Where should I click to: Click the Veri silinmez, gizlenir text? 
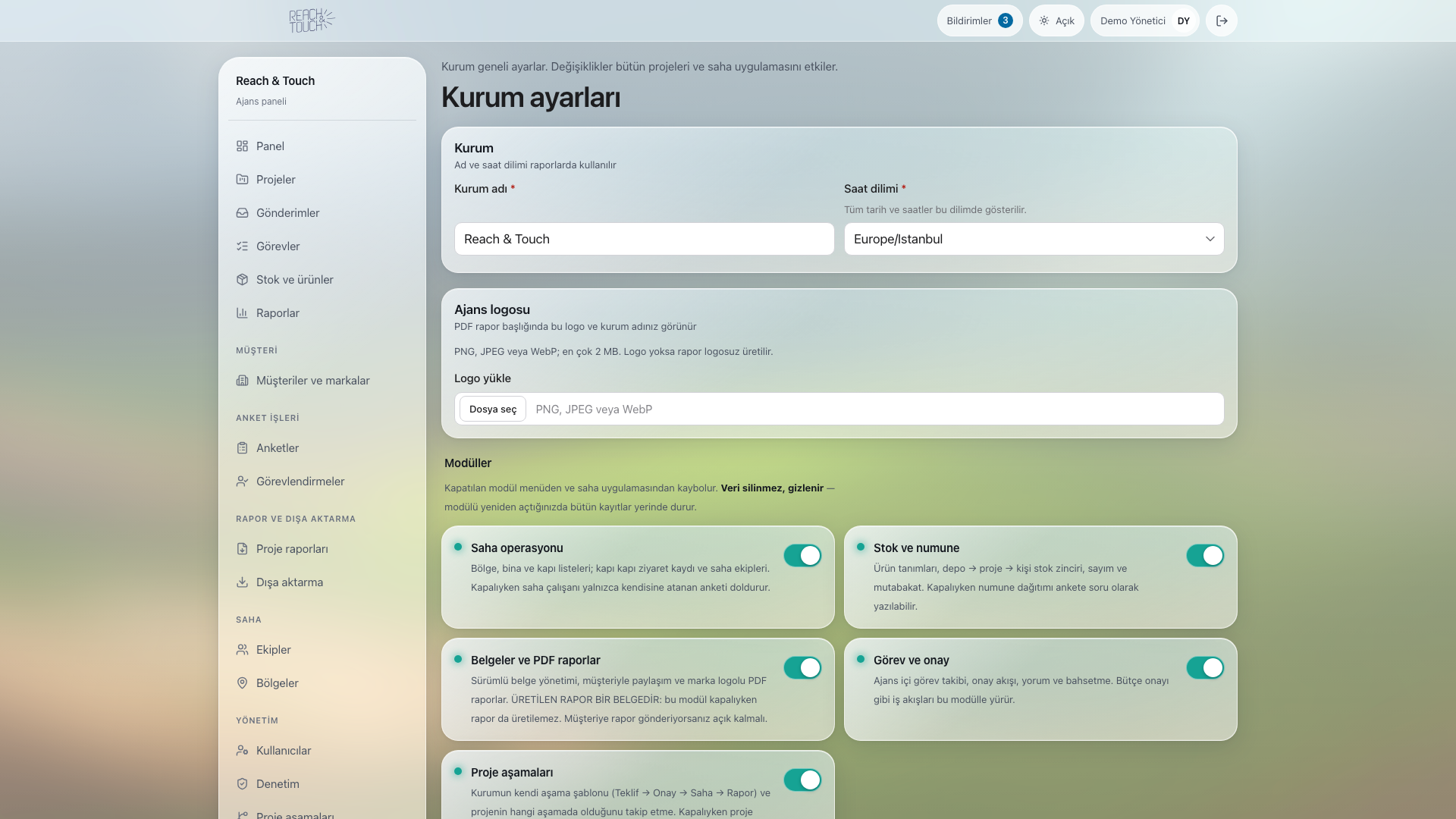click(772, 488)
